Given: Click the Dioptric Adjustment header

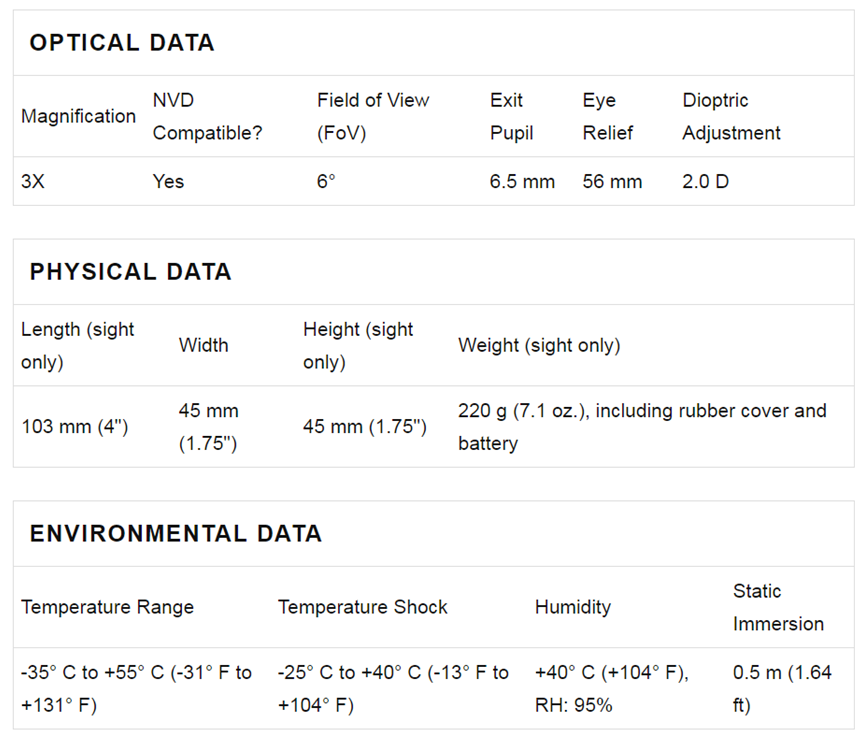Looking at the screenshot, I should pos(731,117).
